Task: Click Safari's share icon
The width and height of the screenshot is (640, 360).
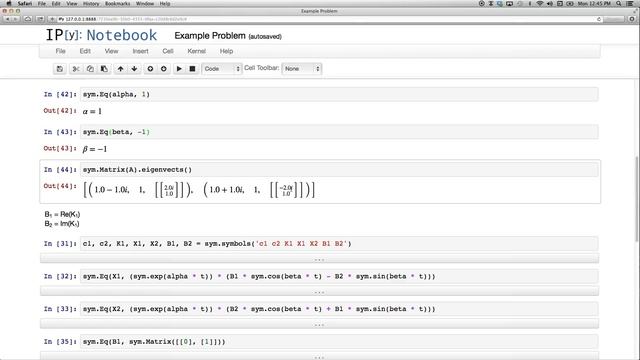Action: coord(40,19)
